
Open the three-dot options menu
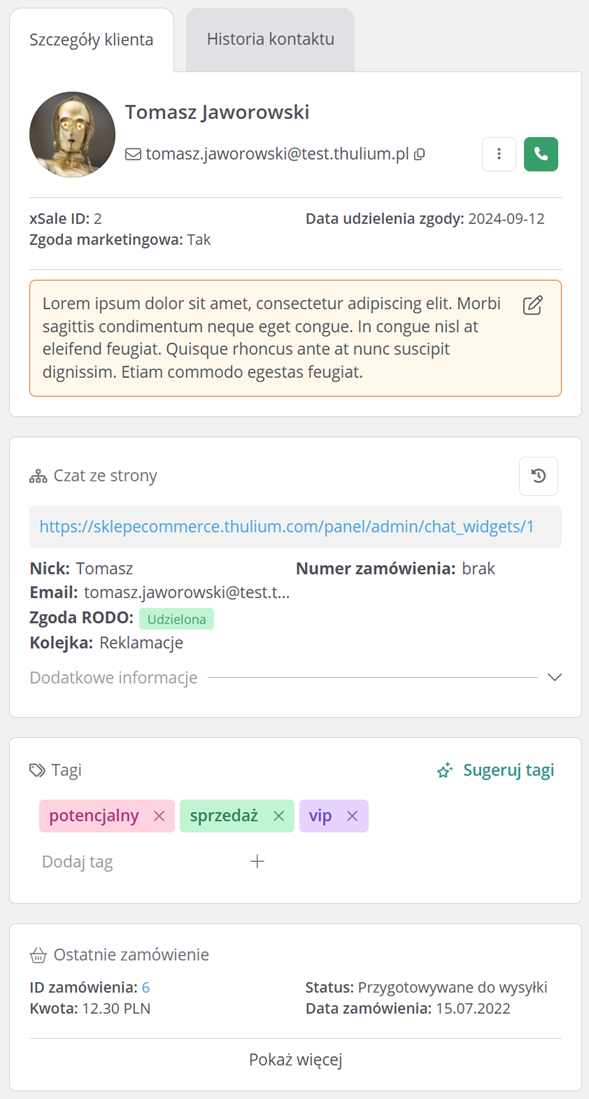(x=499, y=154)
